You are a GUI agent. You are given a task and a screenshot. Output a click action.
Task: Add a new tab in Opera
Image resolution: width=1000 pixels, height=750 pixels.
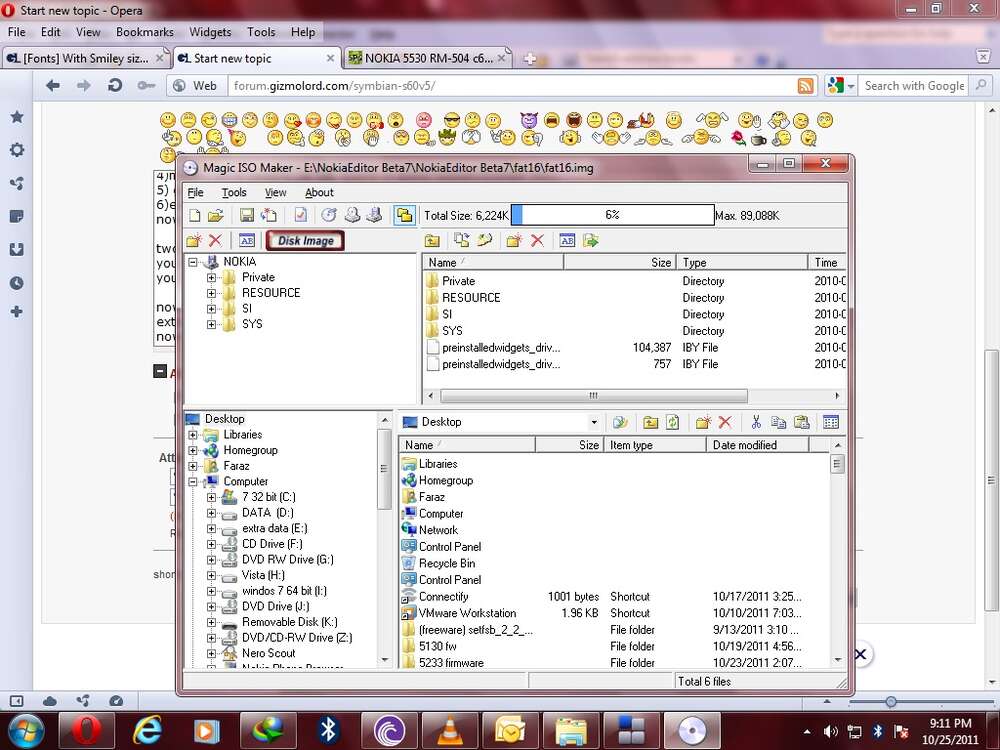(529, 59)
